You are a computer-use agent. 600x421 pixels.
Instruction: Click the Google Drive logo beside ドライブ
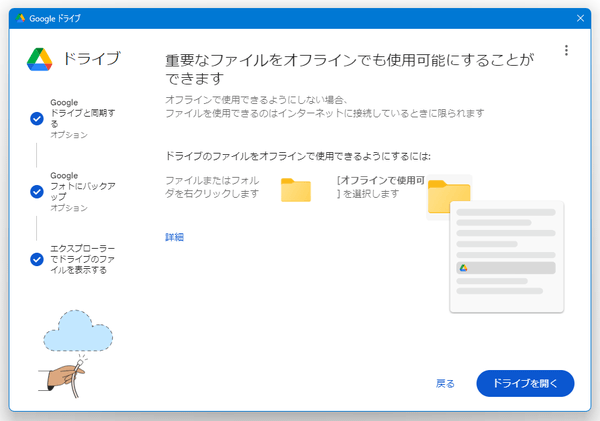tap(39, 59)
